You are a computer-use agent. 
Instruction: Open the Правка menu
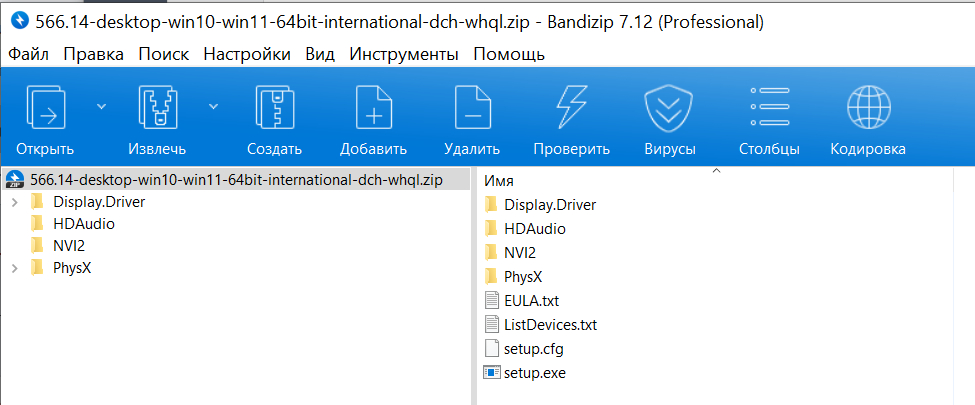(93, 54)
